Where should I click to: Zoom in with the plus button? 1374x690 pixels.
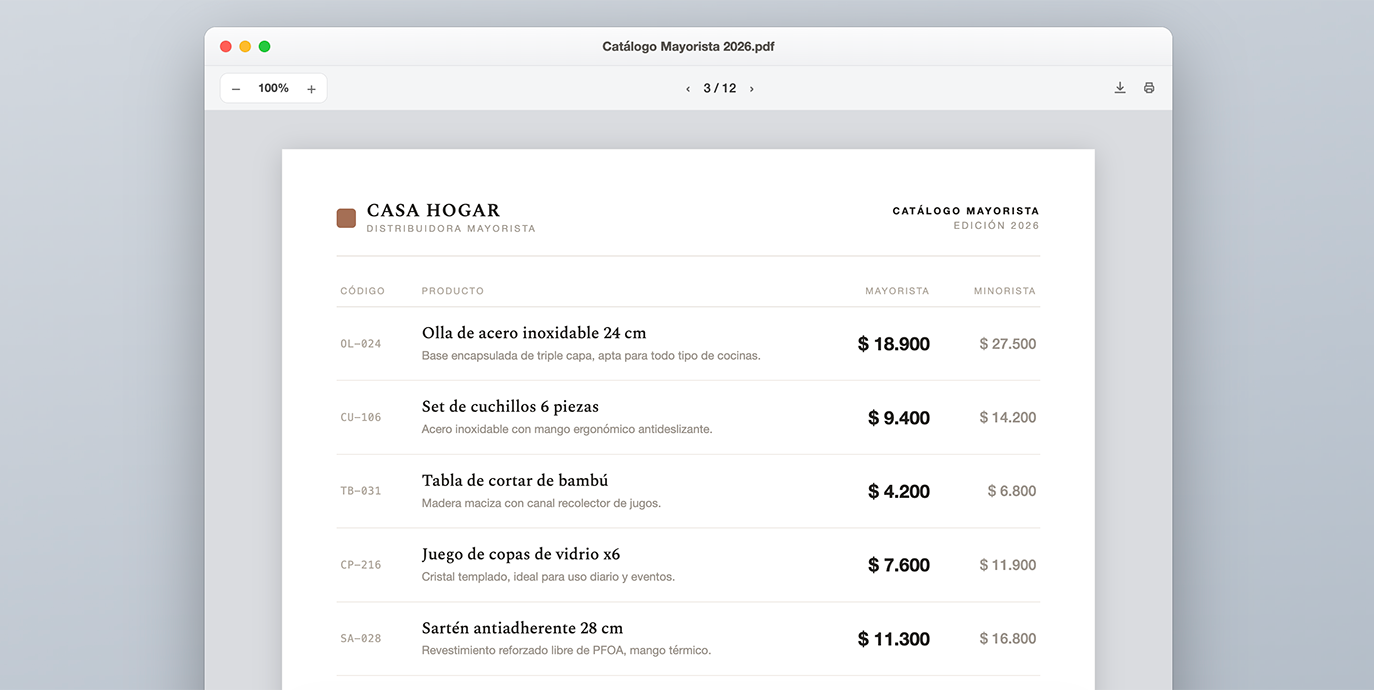311,89
